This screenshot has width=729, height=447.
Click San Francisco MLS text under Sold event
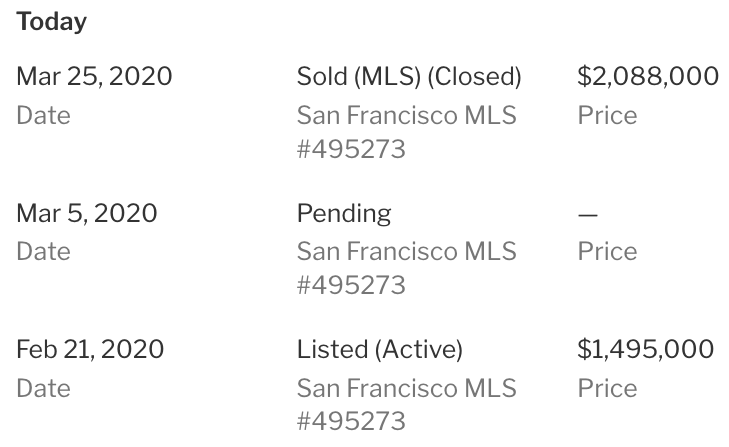406,115
